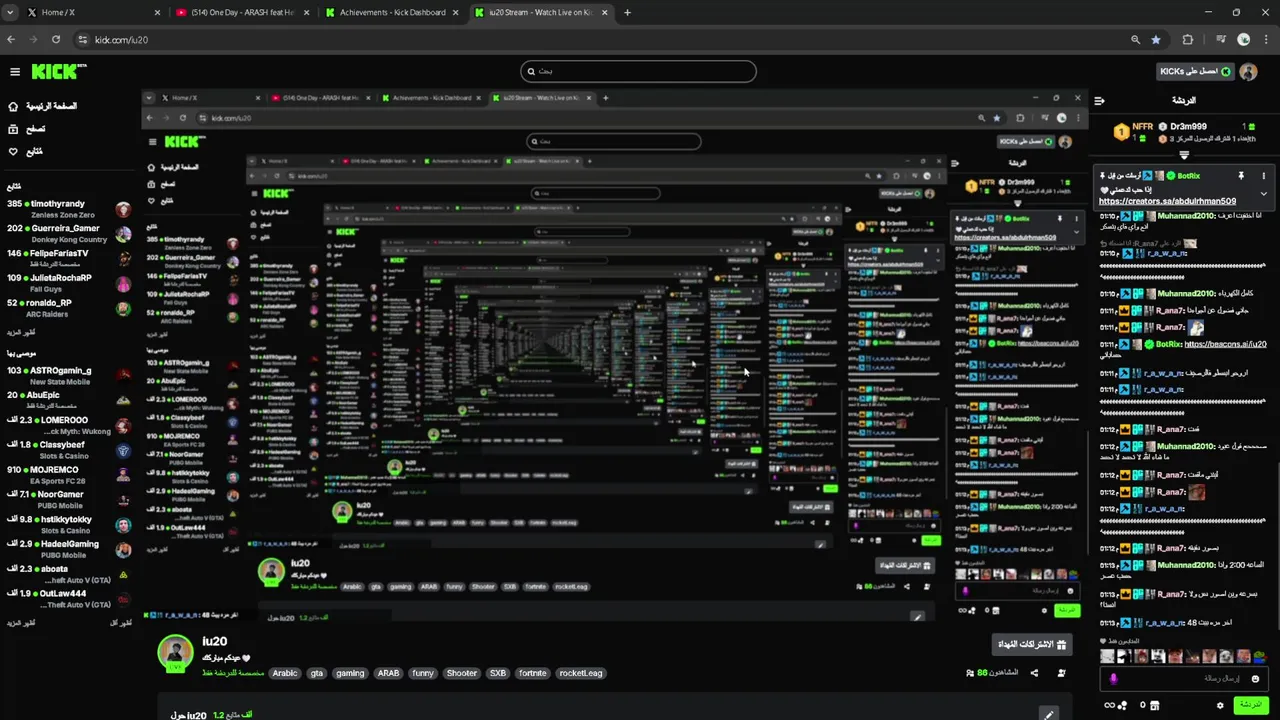The image size is (1280, 720).
Task: Open the user profile avatar menu
Action: 1248,72
